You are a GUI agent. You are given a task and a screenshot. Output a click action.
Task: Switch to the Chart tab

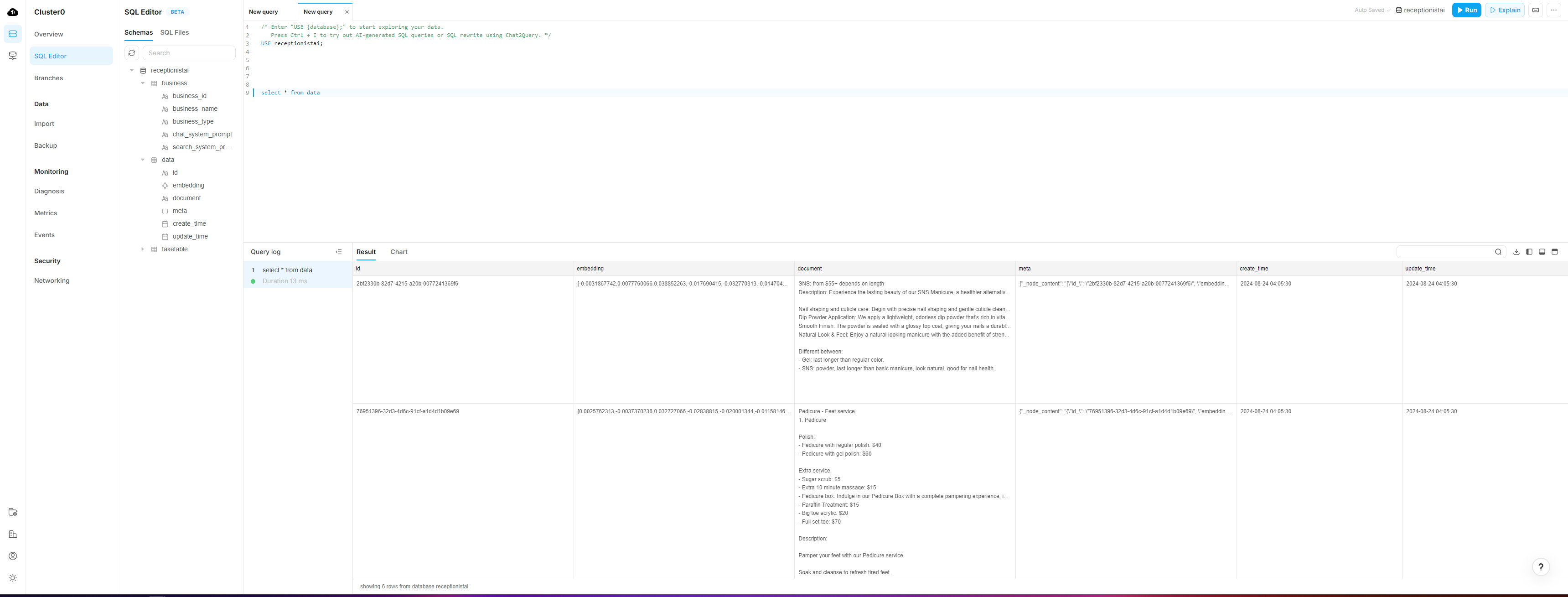[398, 252]
